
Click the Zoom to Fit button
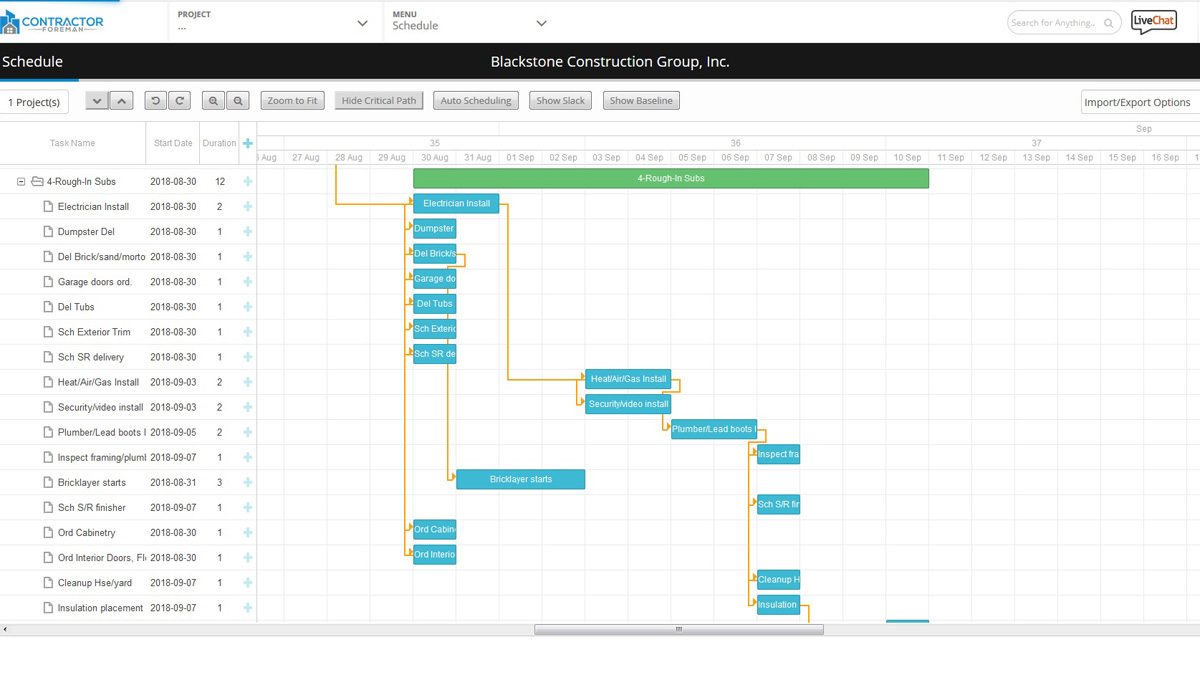(294, 100)
